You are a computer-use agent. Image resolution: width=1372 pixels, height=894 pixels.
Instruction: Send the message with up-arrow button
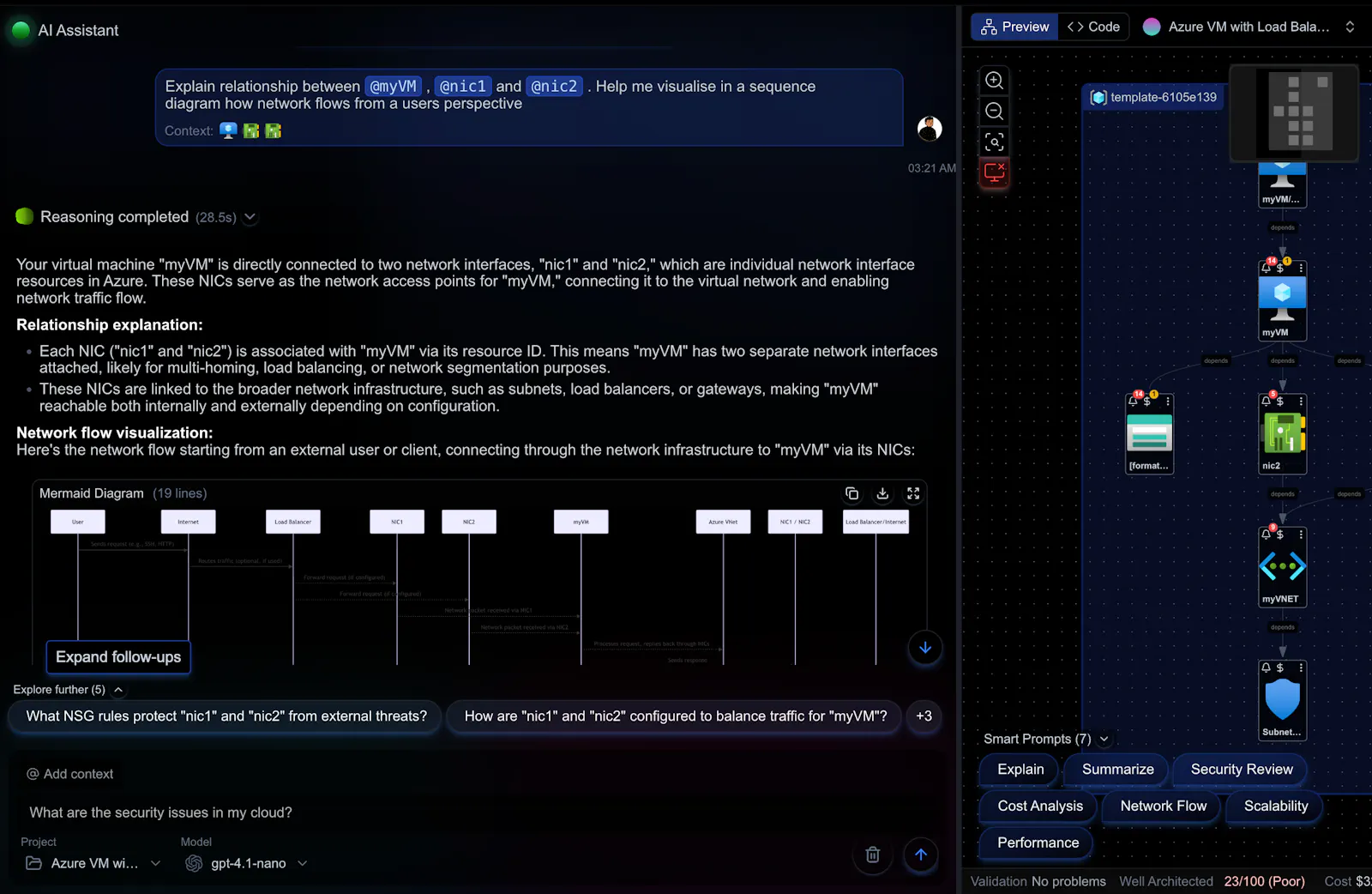click(921, 855)
